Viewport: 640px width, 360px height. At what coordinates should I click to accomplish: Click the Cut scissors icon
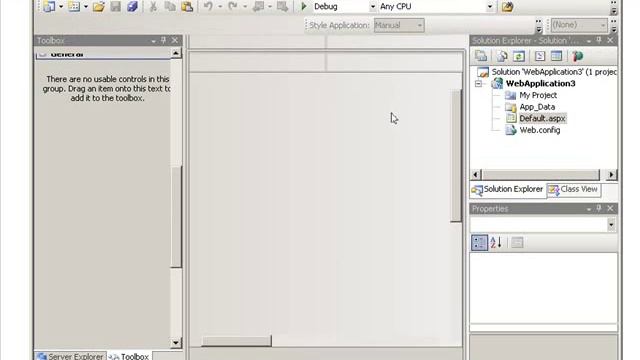click(153, 7)
